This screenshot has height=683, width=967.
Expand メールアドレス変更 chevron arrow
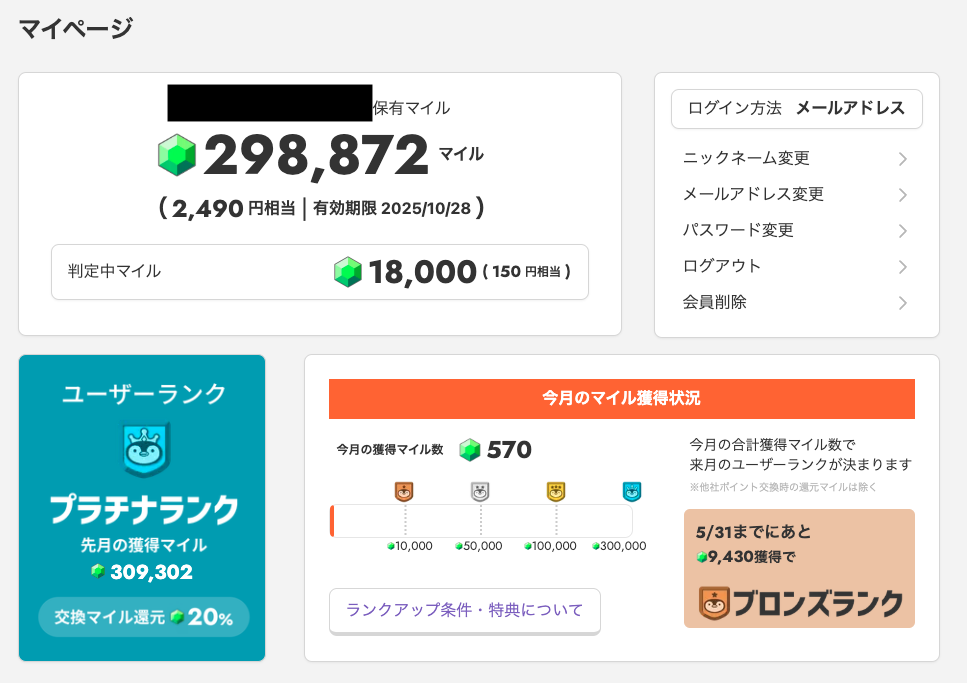tap(902, 195)
